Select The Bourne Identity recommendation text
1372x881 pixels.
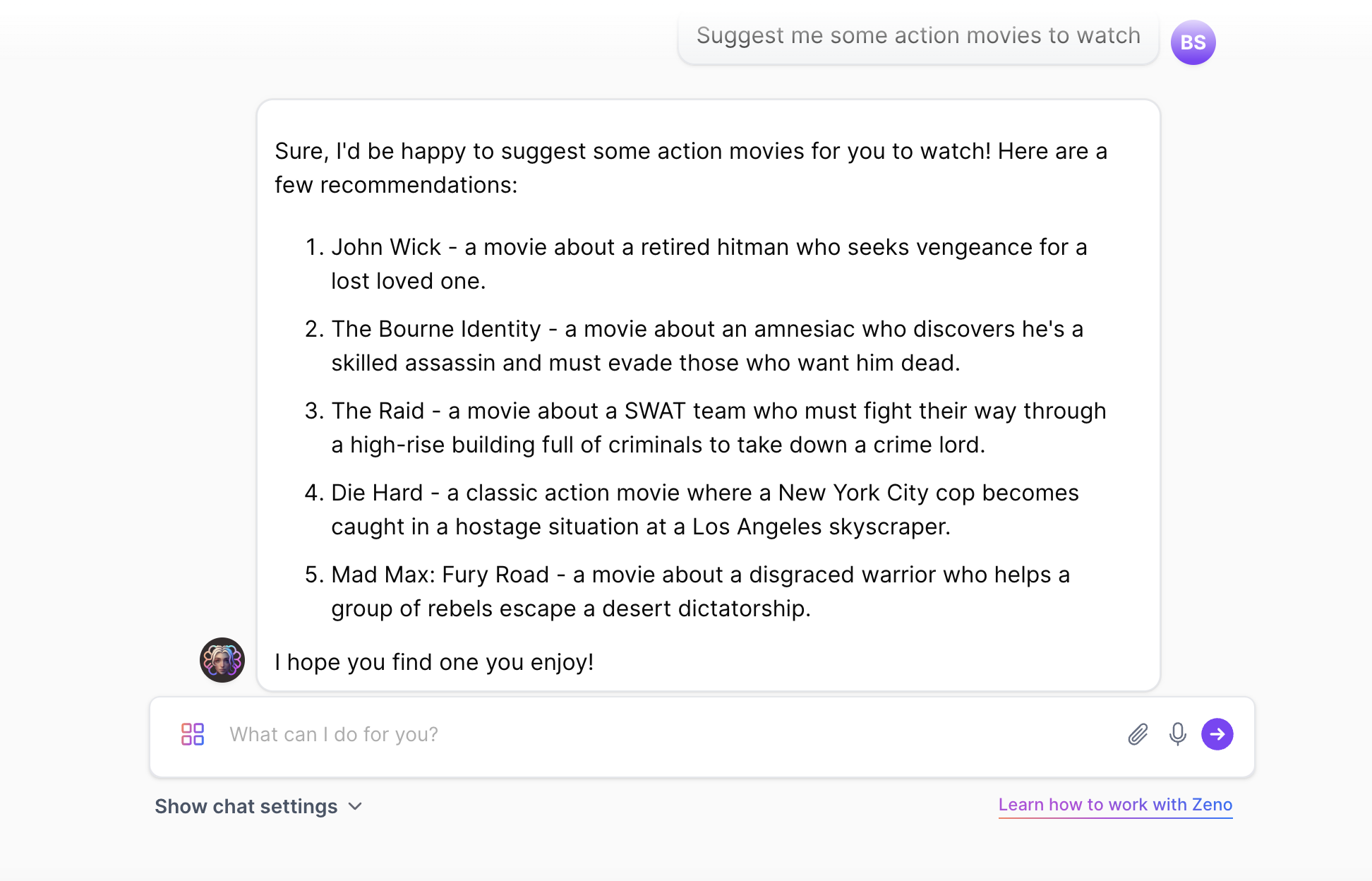[708, 345]
